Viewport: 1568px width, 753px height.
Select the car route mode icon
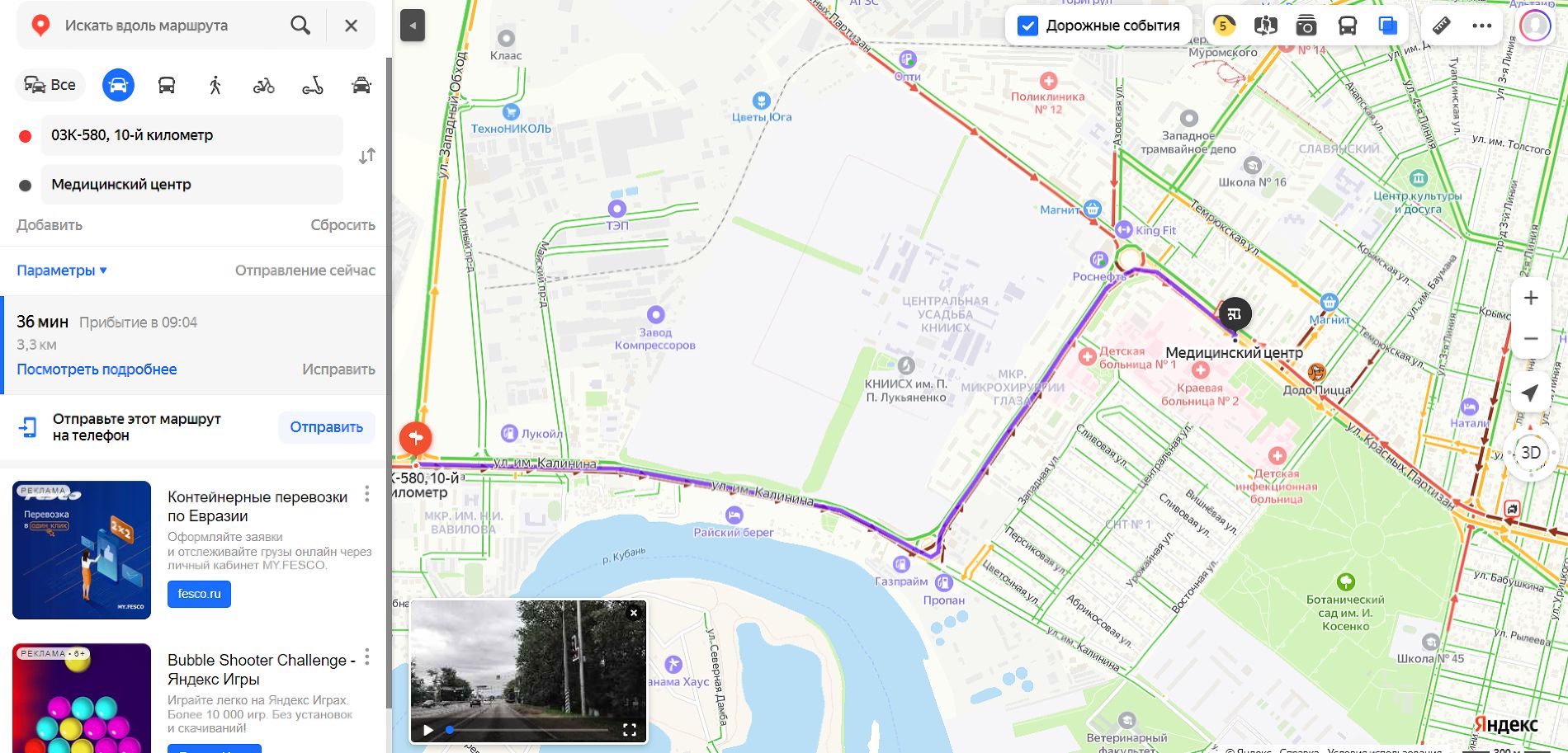coord(118,85)
